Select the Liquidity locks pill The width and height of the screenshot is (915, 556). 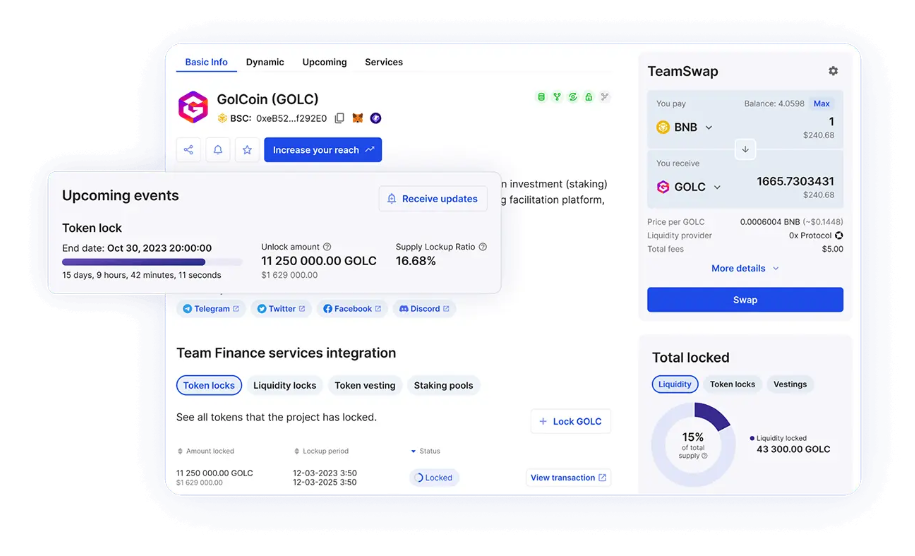click(x=285, y=385)
